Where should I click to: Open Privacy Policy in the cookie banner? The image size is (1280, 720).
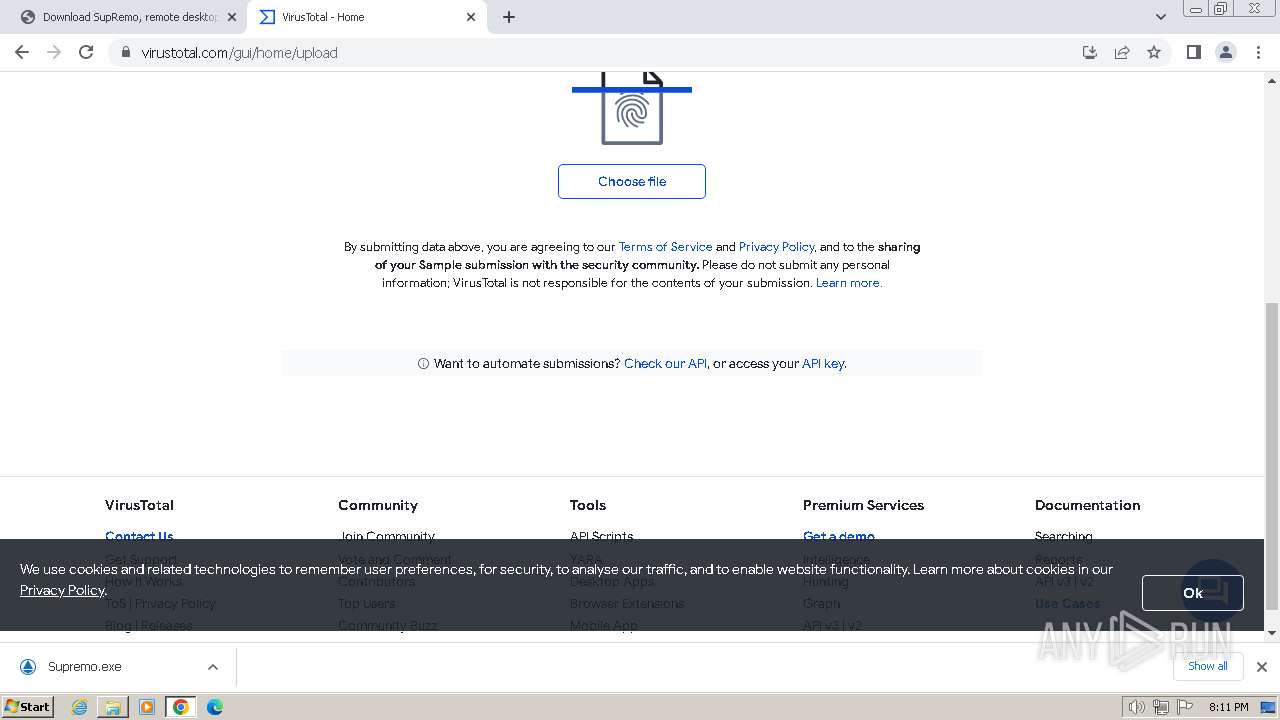62,590
